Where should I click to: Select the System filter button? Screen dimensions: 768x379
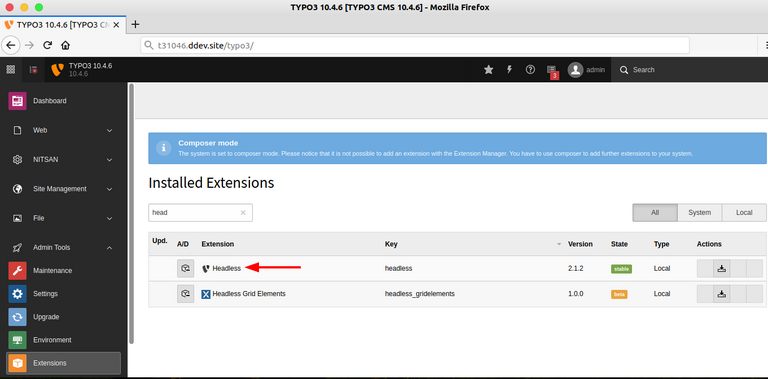(x=699, y=213)
